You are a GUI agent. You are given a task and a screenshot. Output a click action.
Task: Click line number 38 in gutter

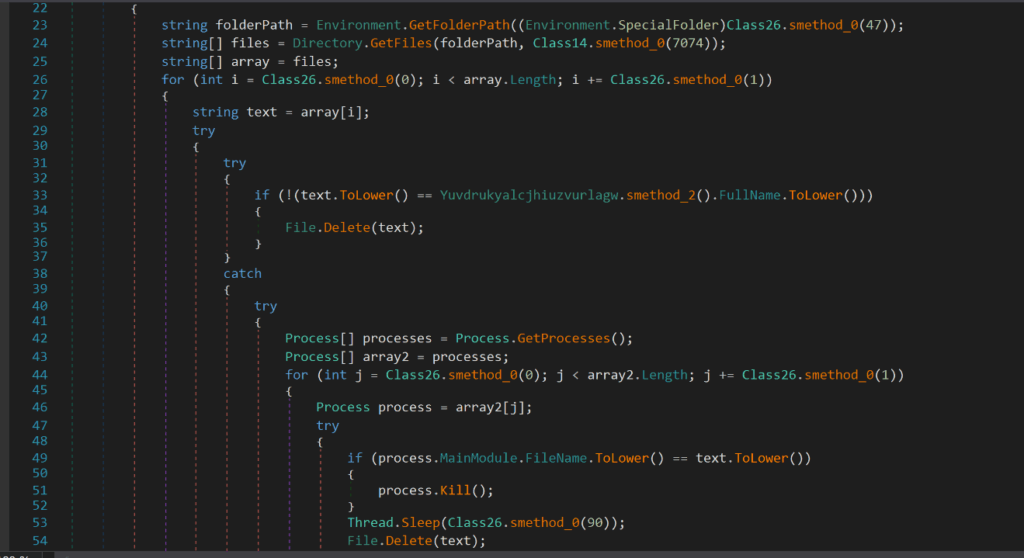[x=40, y=274]
